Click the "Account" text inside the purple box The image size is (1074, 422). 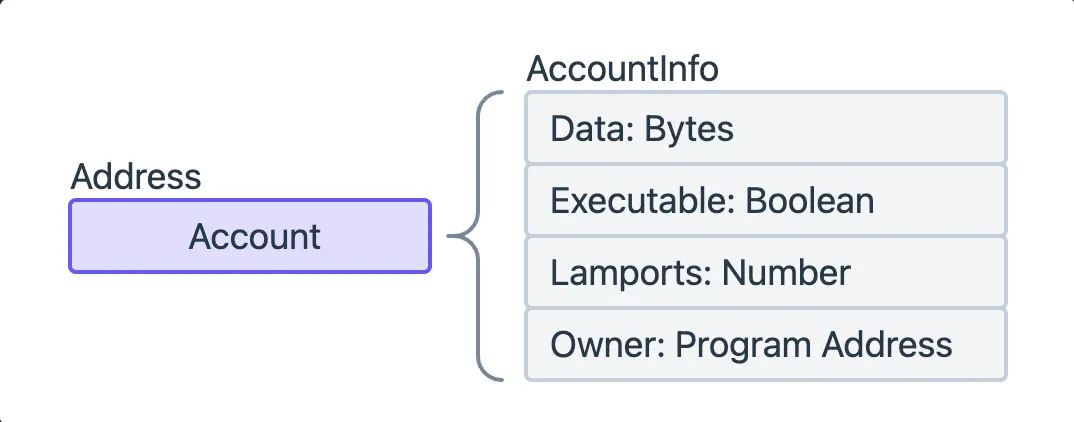point(255,236)
